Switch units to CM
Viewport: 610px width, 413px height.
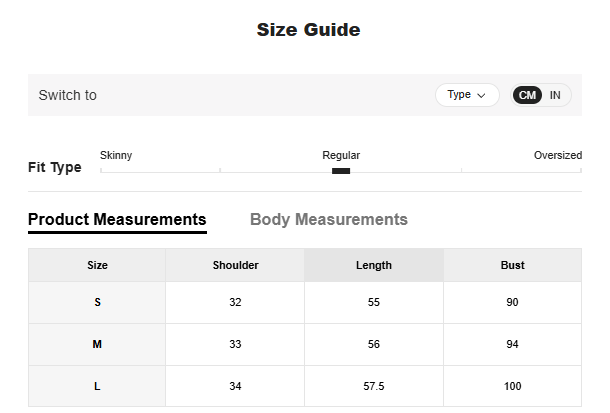528,95
